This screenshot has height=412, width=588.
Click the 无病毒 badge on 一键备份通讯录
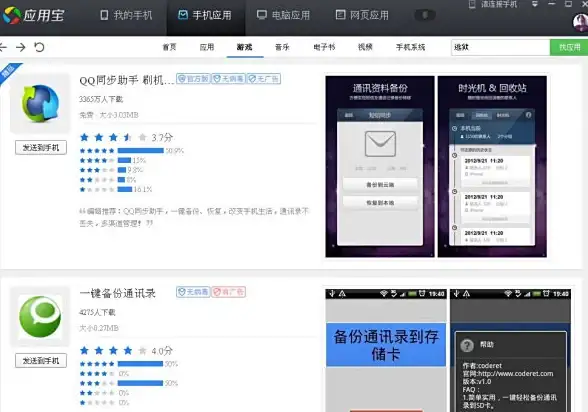tap(193, 292)
